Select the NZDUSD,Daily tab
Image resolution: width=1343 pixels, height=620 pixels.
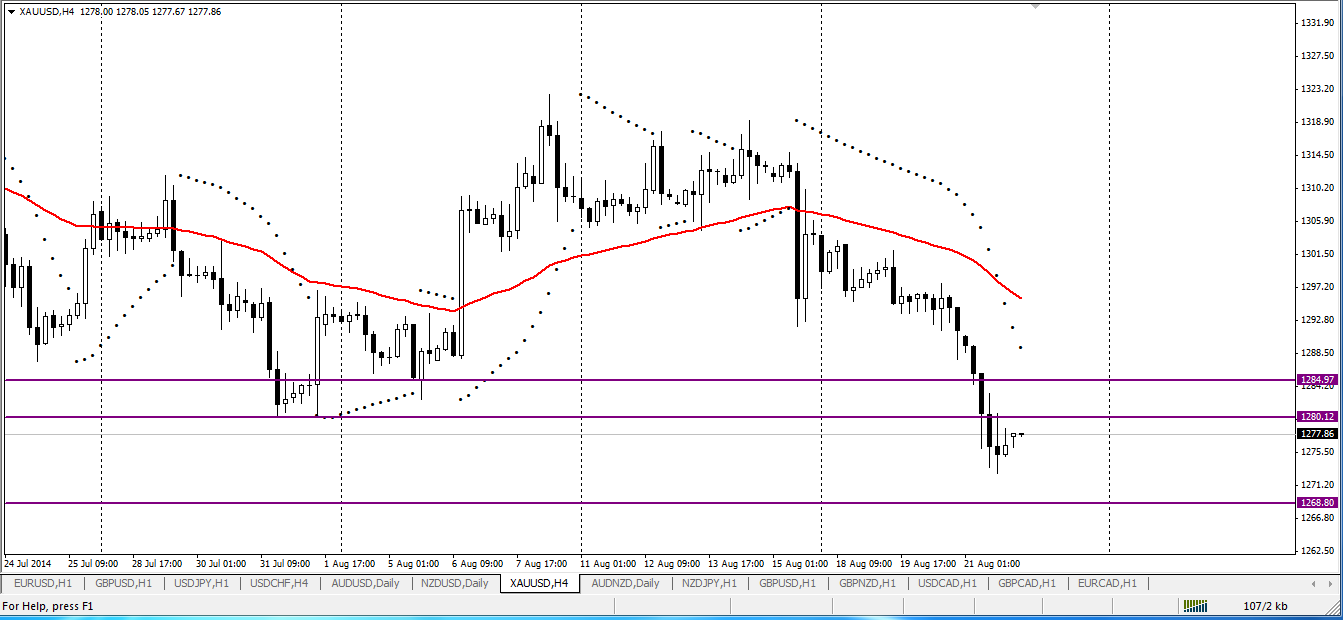(455, 583)
